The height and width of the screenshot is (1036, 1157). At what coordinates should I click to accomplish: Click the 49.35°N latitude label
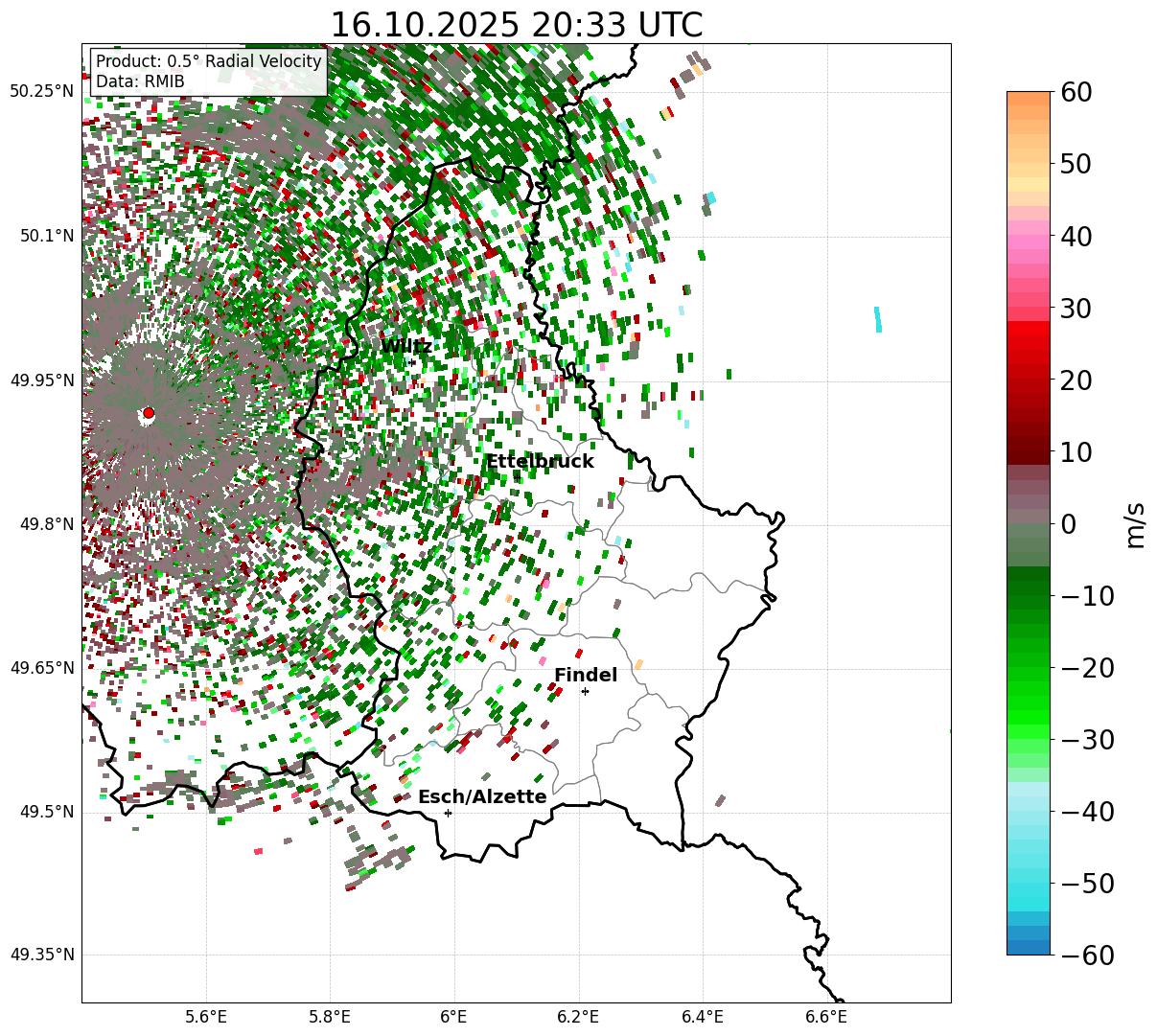point(42,955)
